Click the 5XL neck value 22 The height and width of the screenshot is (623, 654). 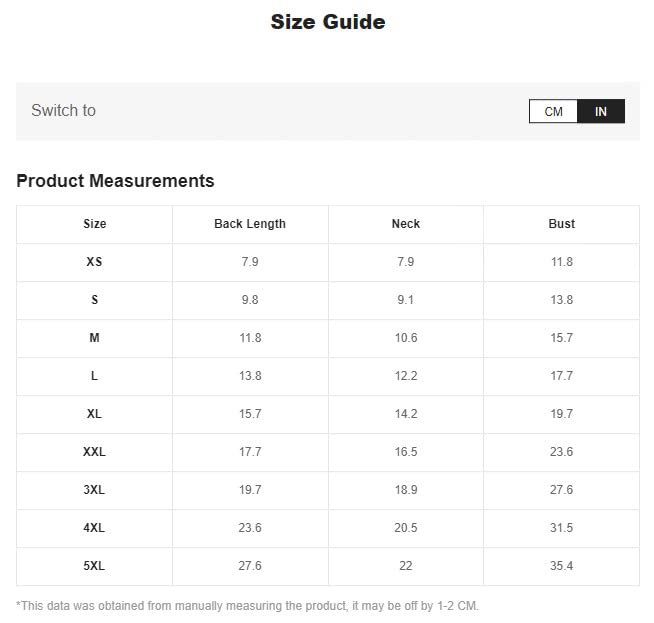click(406, 566)
